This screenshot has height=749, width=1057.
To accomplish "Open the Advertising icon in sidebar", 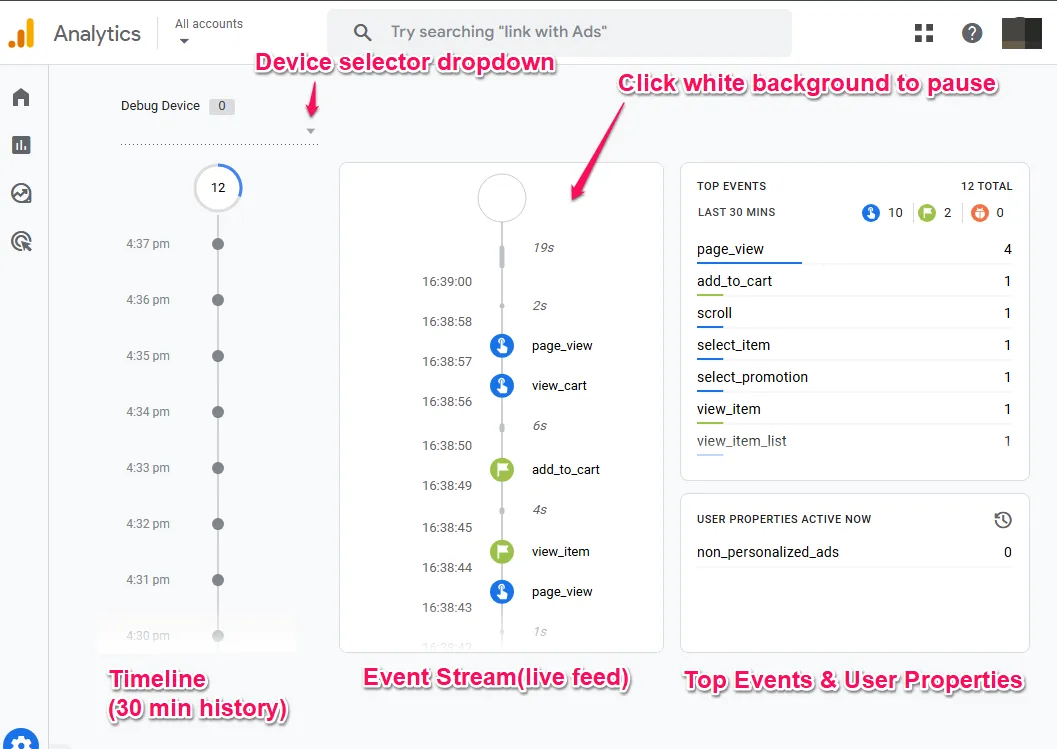I will [21, 241].
